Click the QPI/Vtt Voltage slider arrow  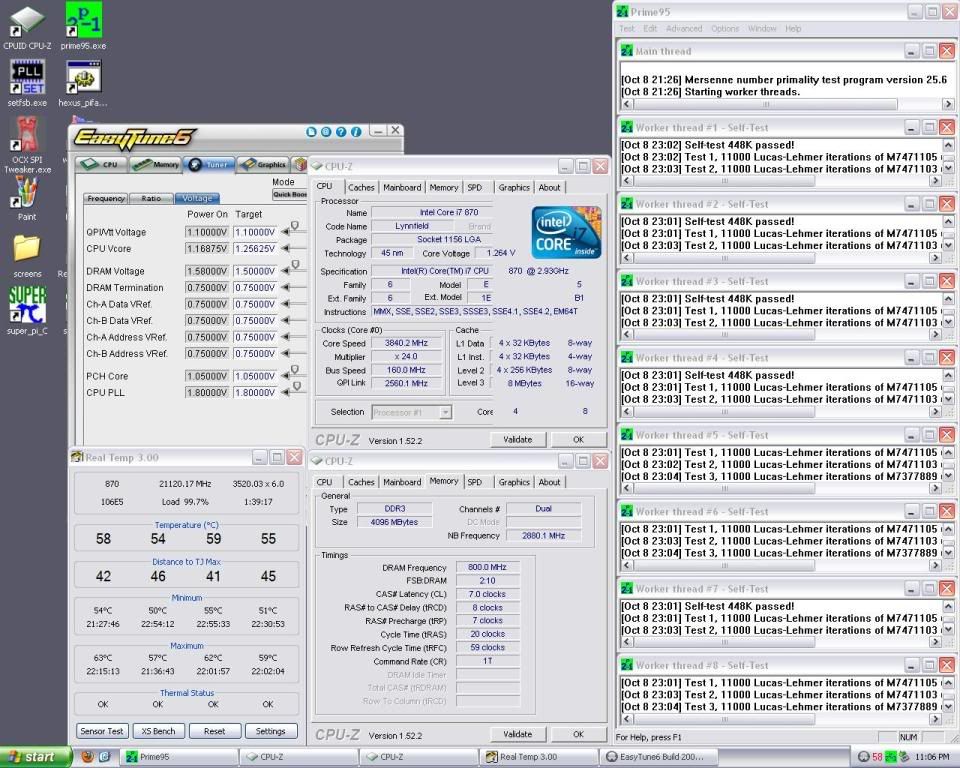(285, 232)
